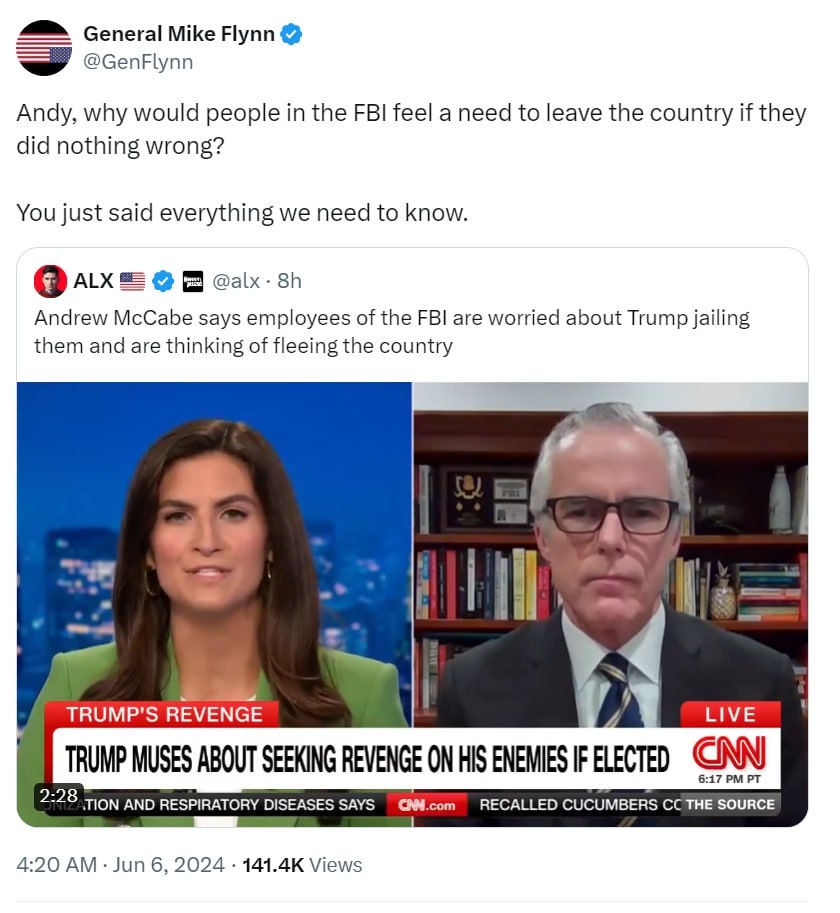Click the 4:20 AM · Jun 6, 2024 timestamp

(120, 865)
